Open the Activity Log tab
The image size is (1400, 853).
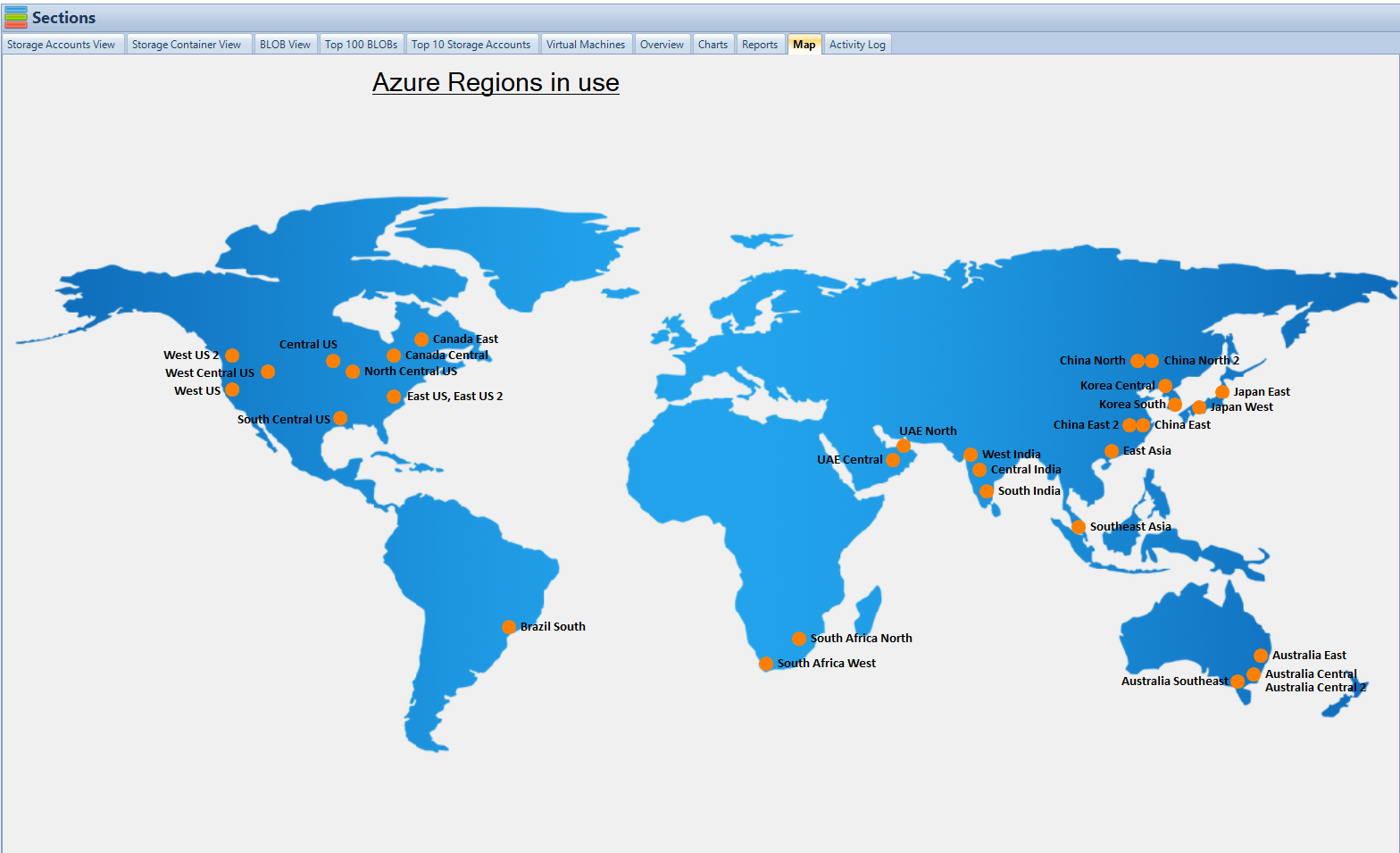[857, 45]
